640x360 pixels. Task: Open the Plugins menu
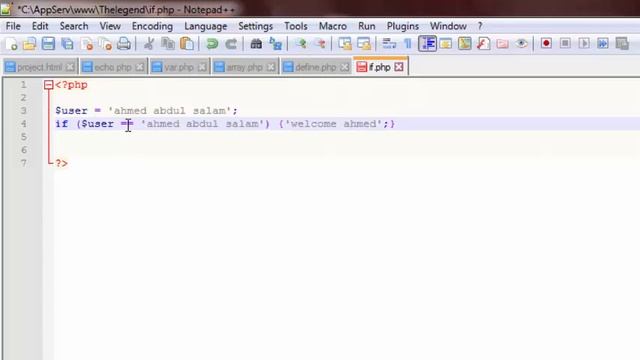point(402,26)
